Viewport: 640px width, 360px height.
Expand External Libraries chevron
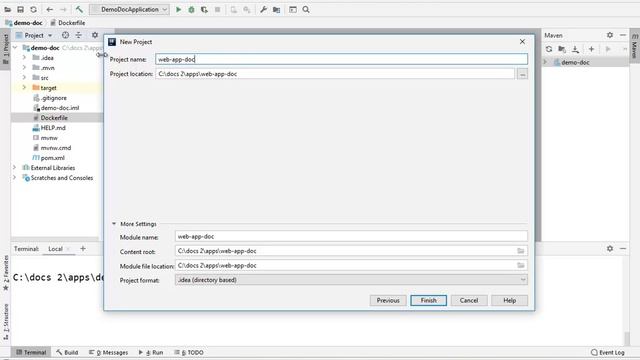14,167
